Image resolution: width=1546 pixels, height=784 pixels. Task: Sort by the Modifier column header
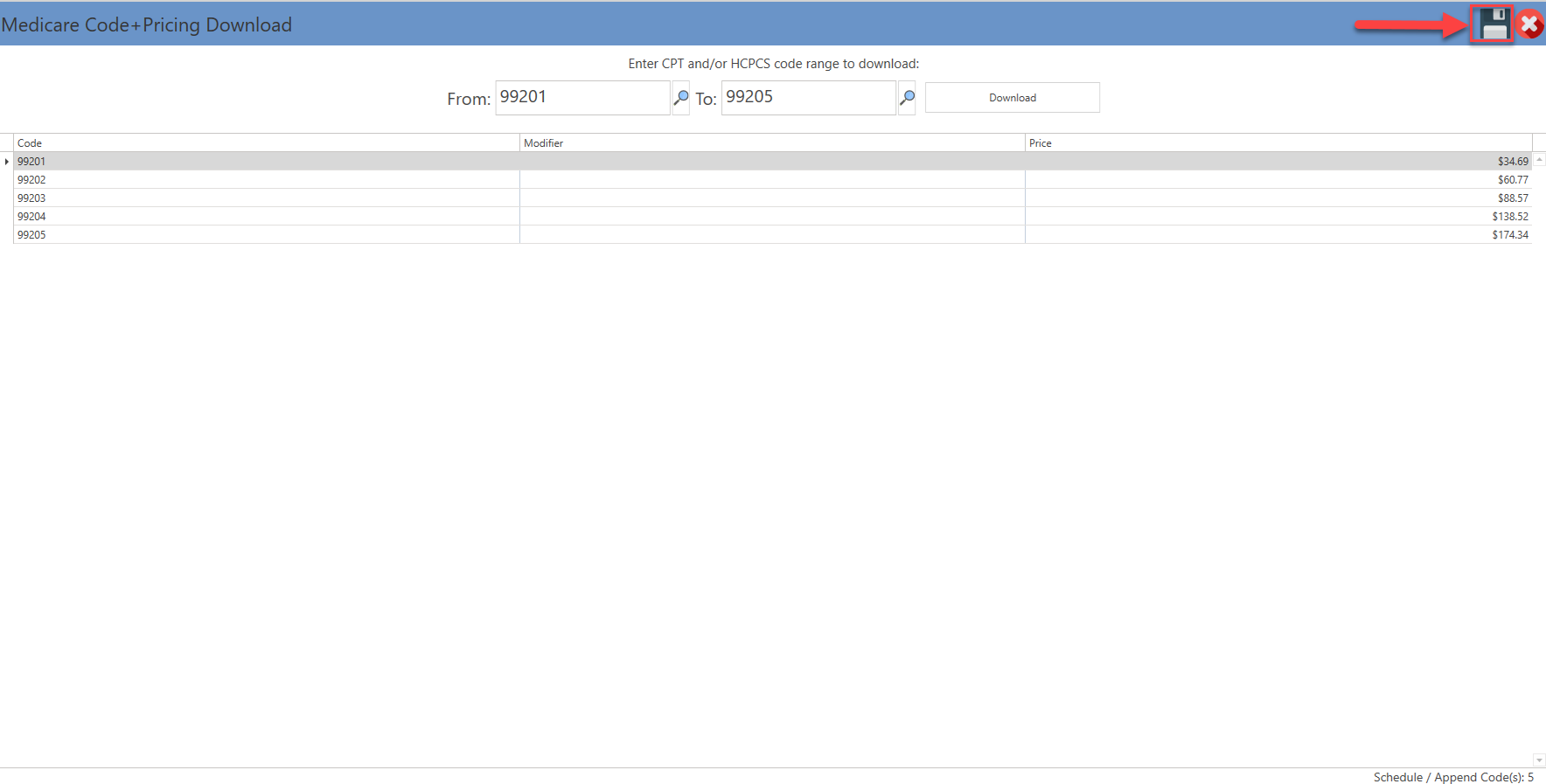[772, 142]
